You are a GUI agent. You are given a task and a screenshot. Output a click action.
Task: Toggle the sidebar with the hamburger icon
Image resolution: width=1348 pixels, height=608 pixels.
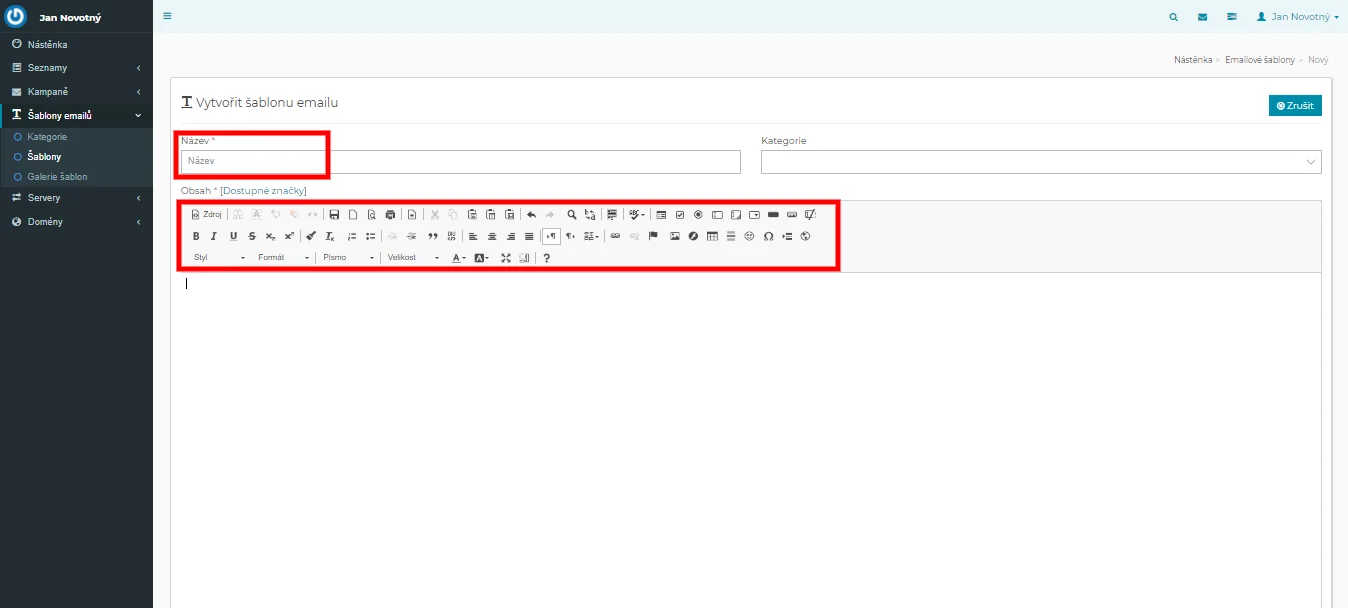[167, 16]
